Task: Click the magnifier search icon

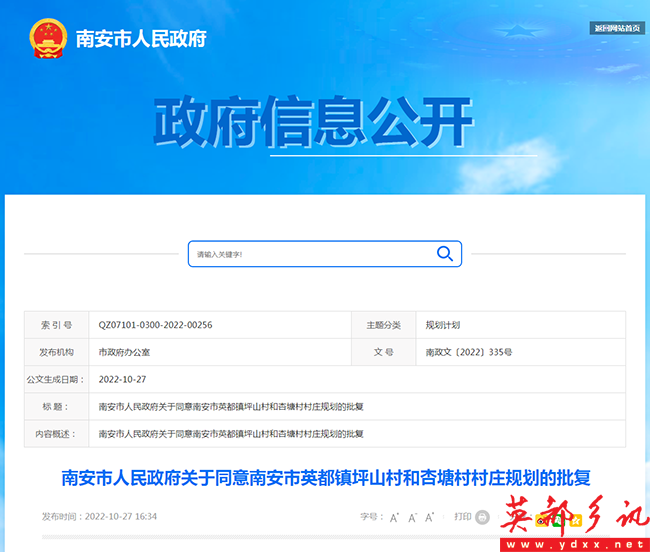Action: click(445, 253)
